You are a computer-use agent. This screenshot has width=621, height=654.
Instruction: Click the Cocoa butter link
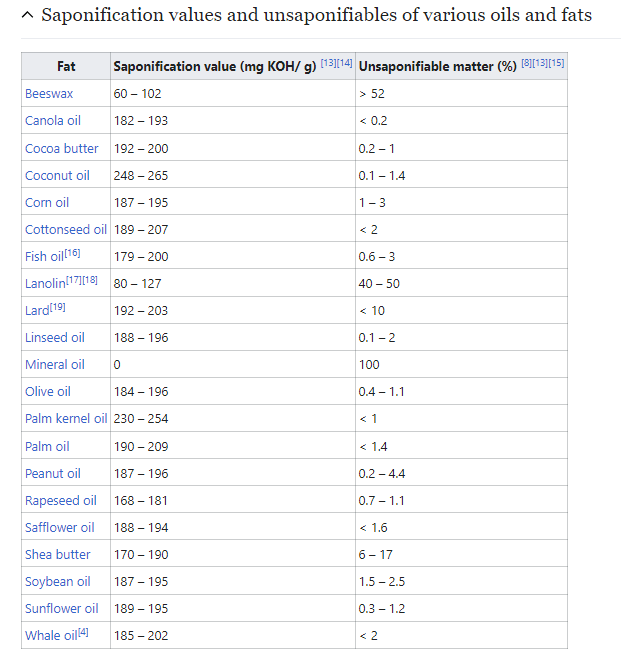pyautogui.click(x=61, y=148)
